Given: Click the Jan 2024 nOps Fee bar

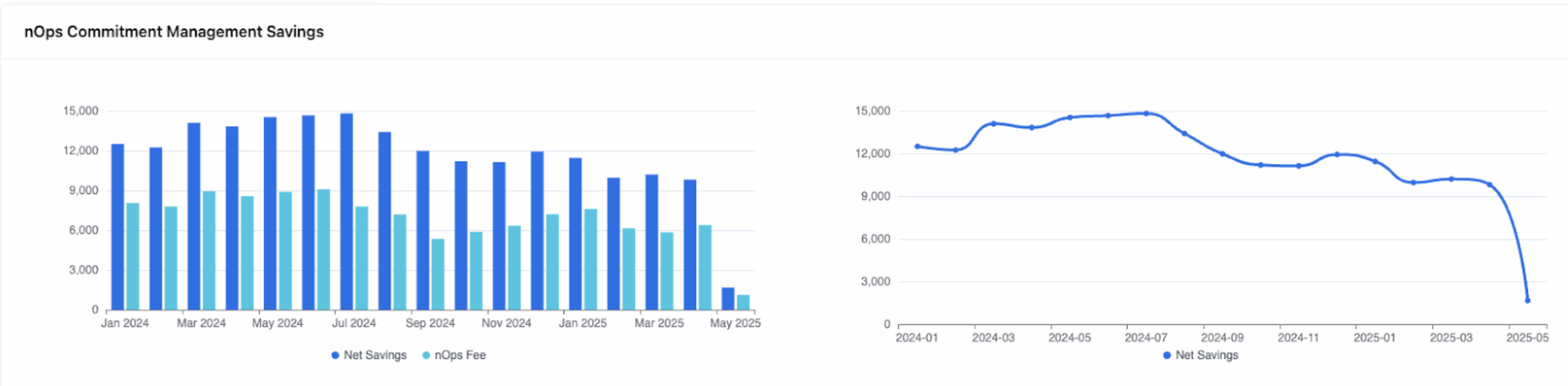Looking at the screenshot, I should tap(133, 256).
